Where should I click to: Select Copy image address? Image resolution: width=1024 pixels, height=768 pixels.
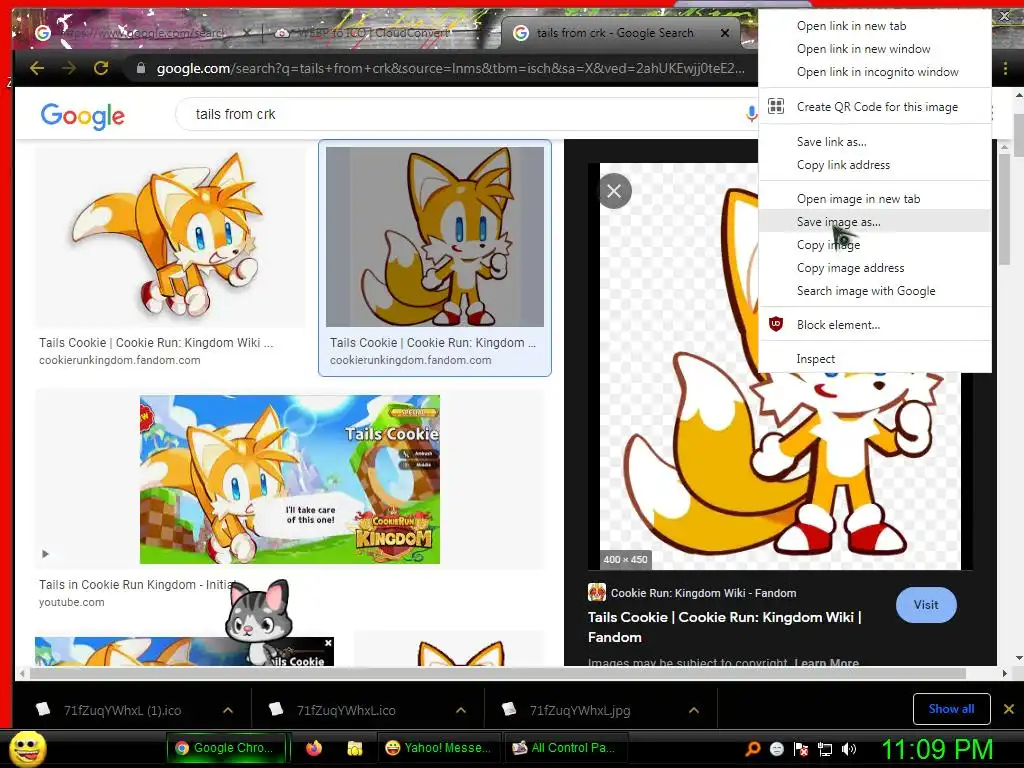point(874,268)
